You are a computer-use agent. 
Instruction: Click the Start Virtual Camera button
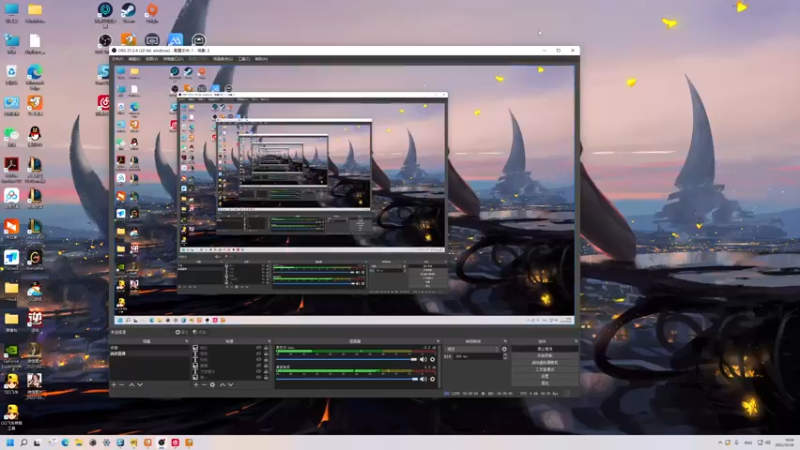[544, 362]
